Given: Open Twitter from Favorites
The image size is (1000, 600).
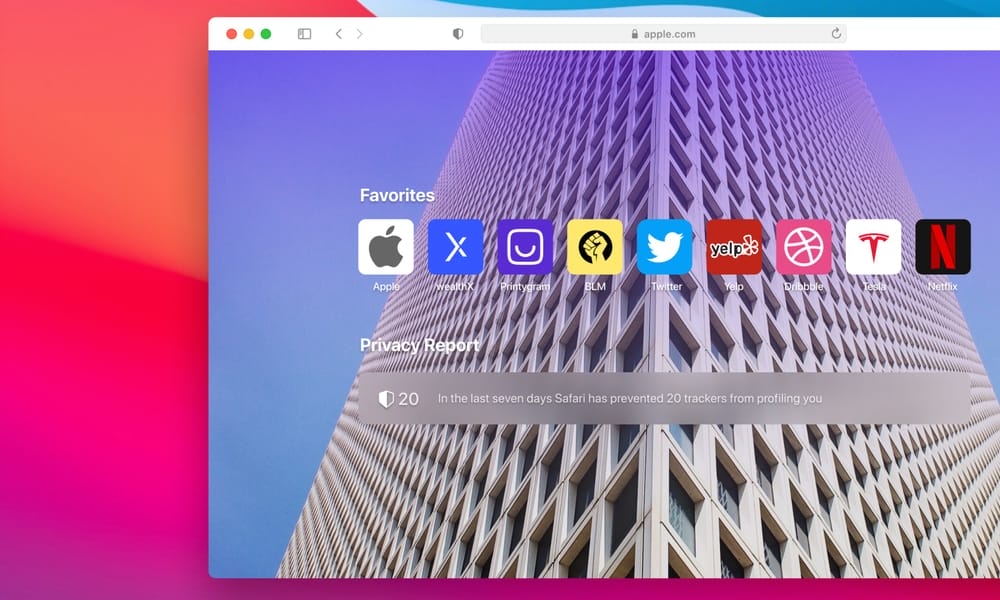Looking at the screenshot, I should pos(665,246).
